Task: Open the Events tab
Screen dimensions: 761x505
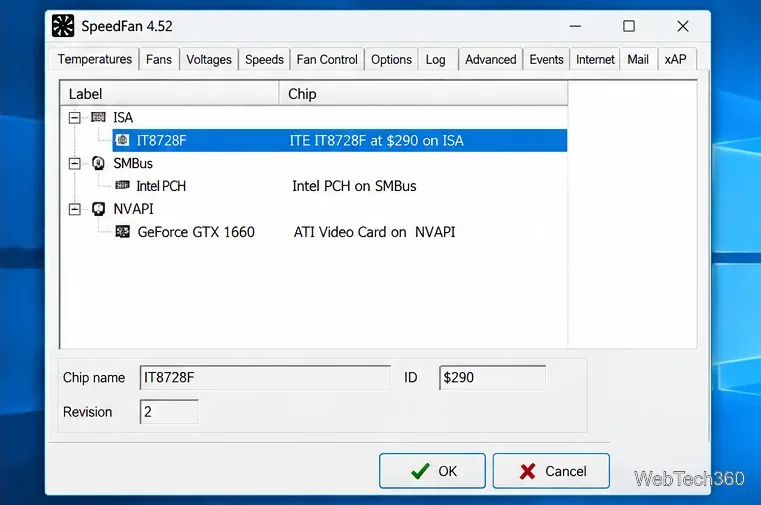Action: click(546, 60)
